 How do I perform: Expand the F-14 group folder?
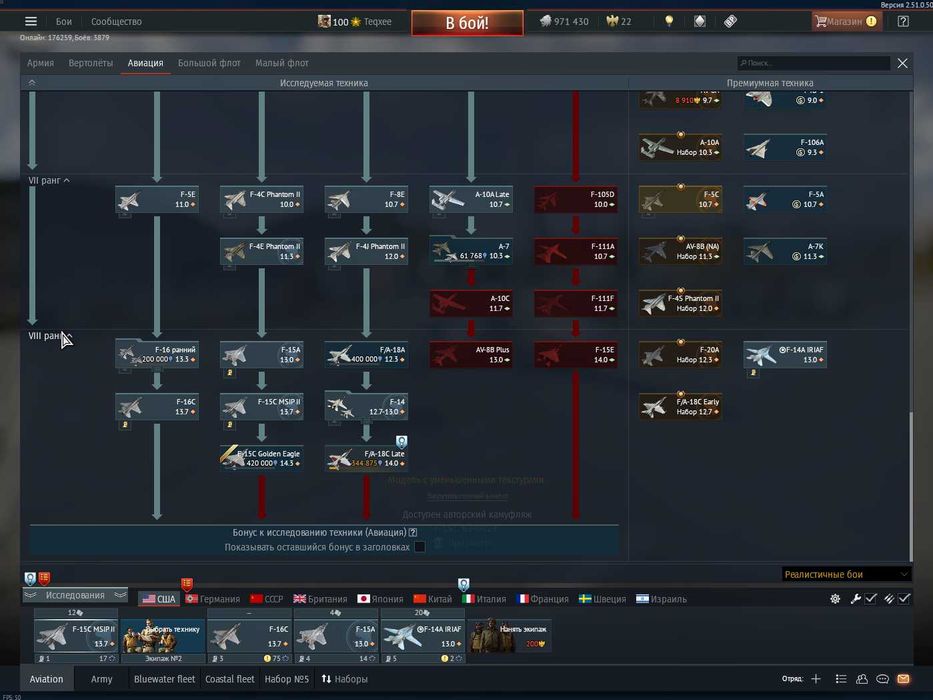tap(366, 405)
